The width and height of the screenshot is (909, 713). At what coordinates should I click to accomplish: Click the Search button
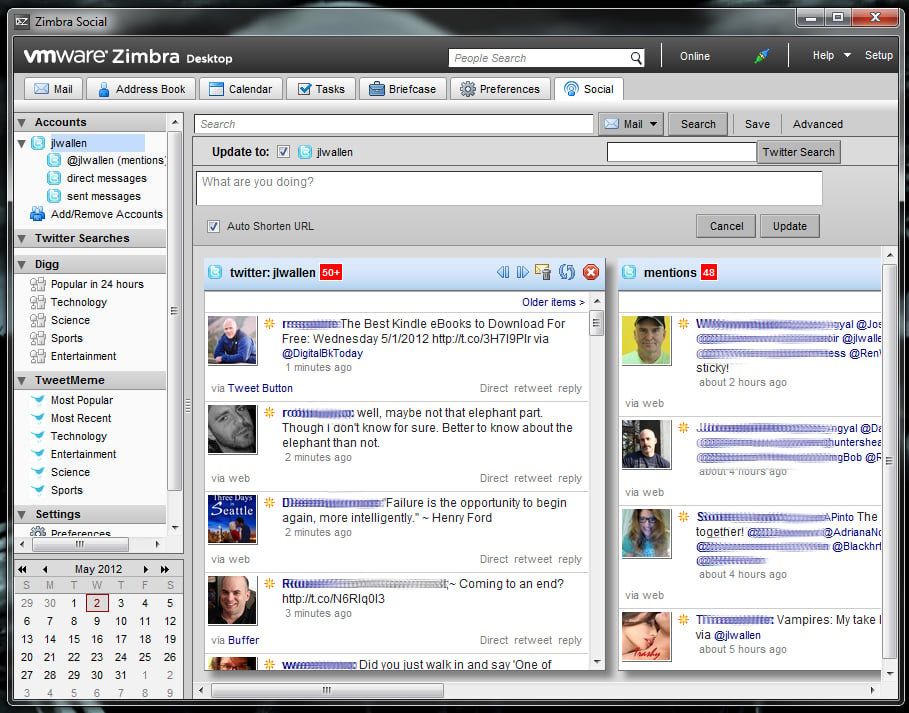tap(698, 124)
